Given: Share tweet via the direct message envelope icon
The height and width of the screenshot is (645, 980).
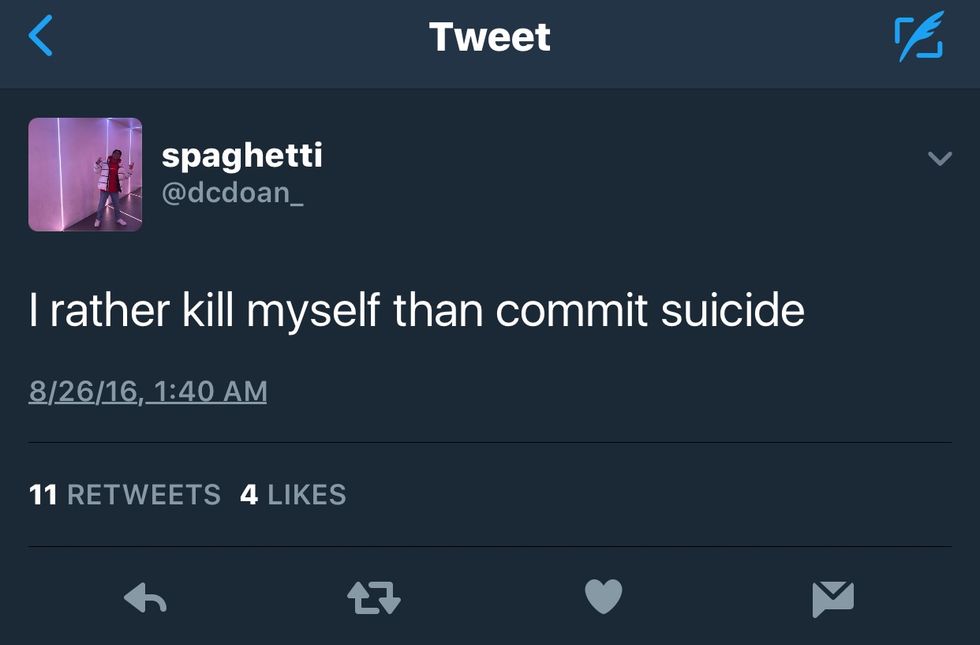Looking at the screenshot, I should click(x=833, y=598).
